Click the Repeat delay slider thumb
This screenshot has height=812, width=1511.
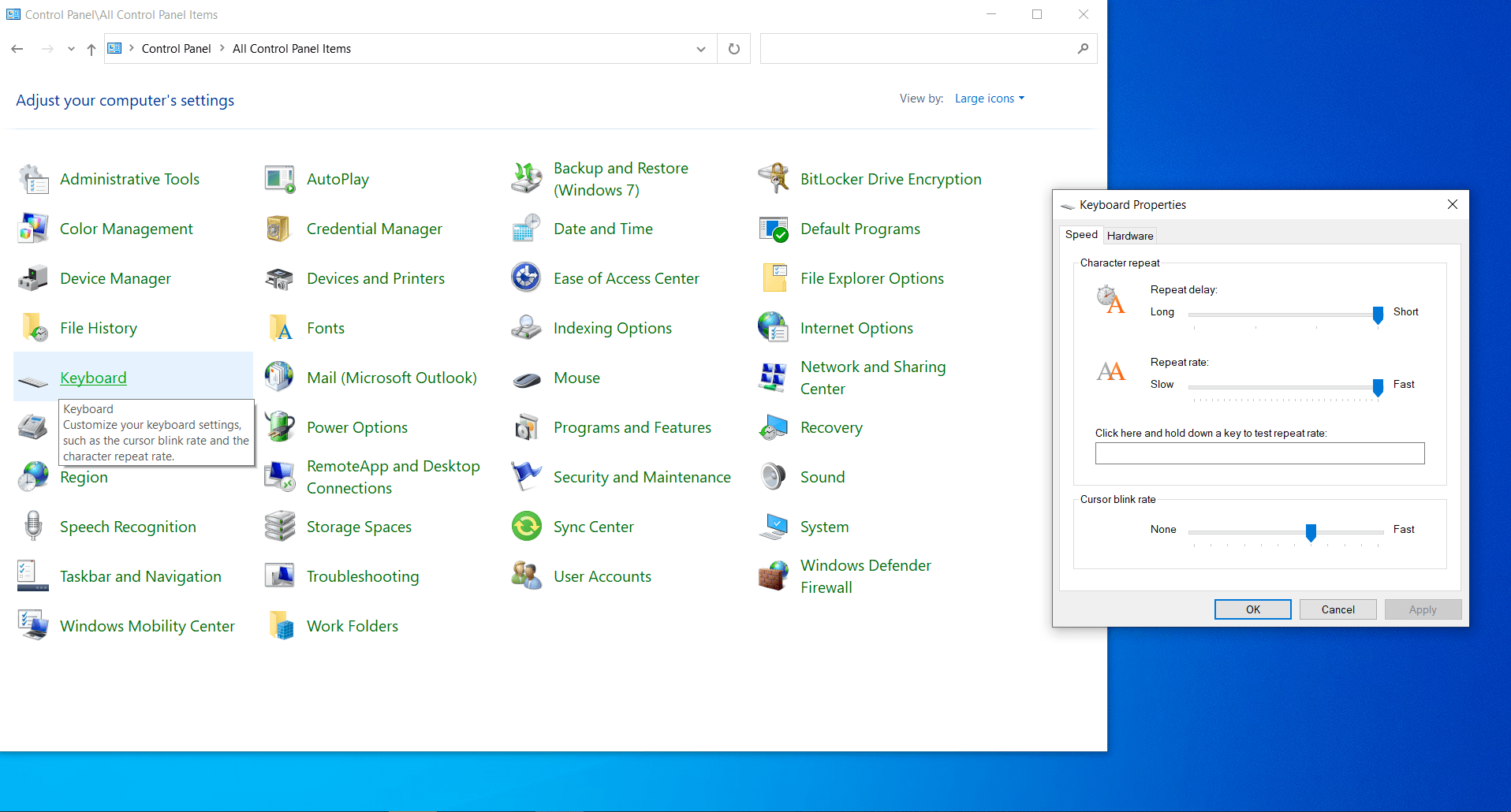point(1378,315)
